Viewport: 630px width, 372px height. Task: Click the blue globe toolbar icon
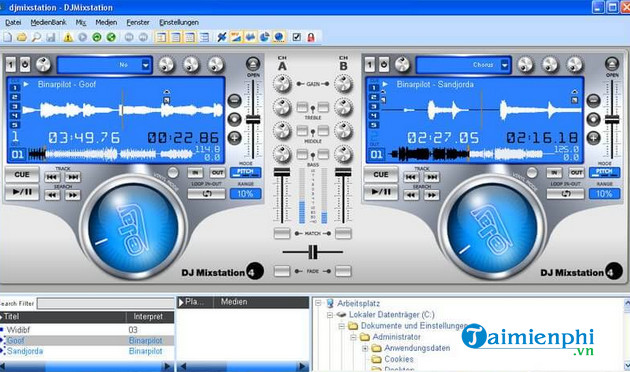279,37
